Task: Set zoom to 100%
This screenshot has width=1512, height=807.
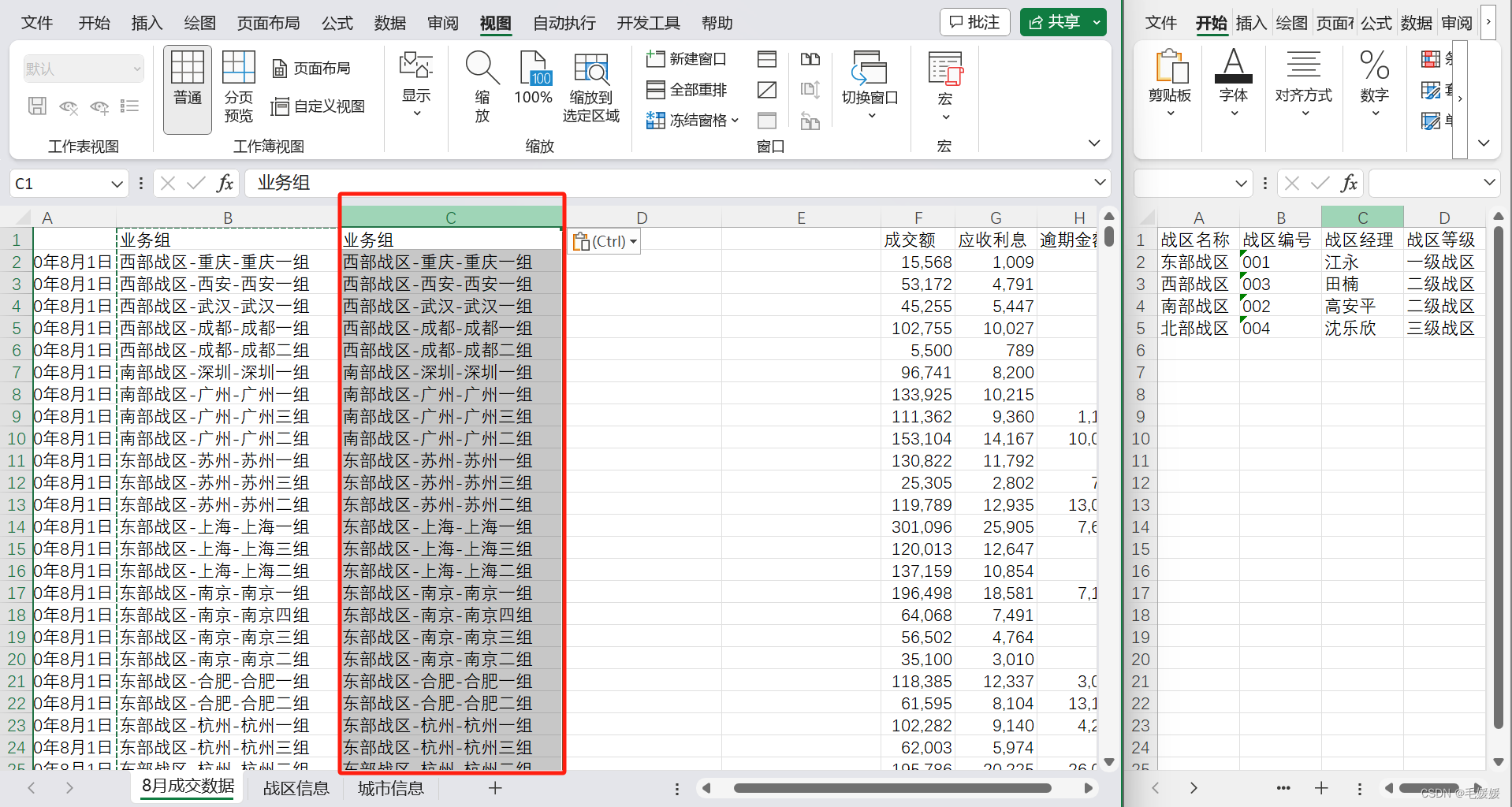Action: pyautogui.click(x=533, y=79)
